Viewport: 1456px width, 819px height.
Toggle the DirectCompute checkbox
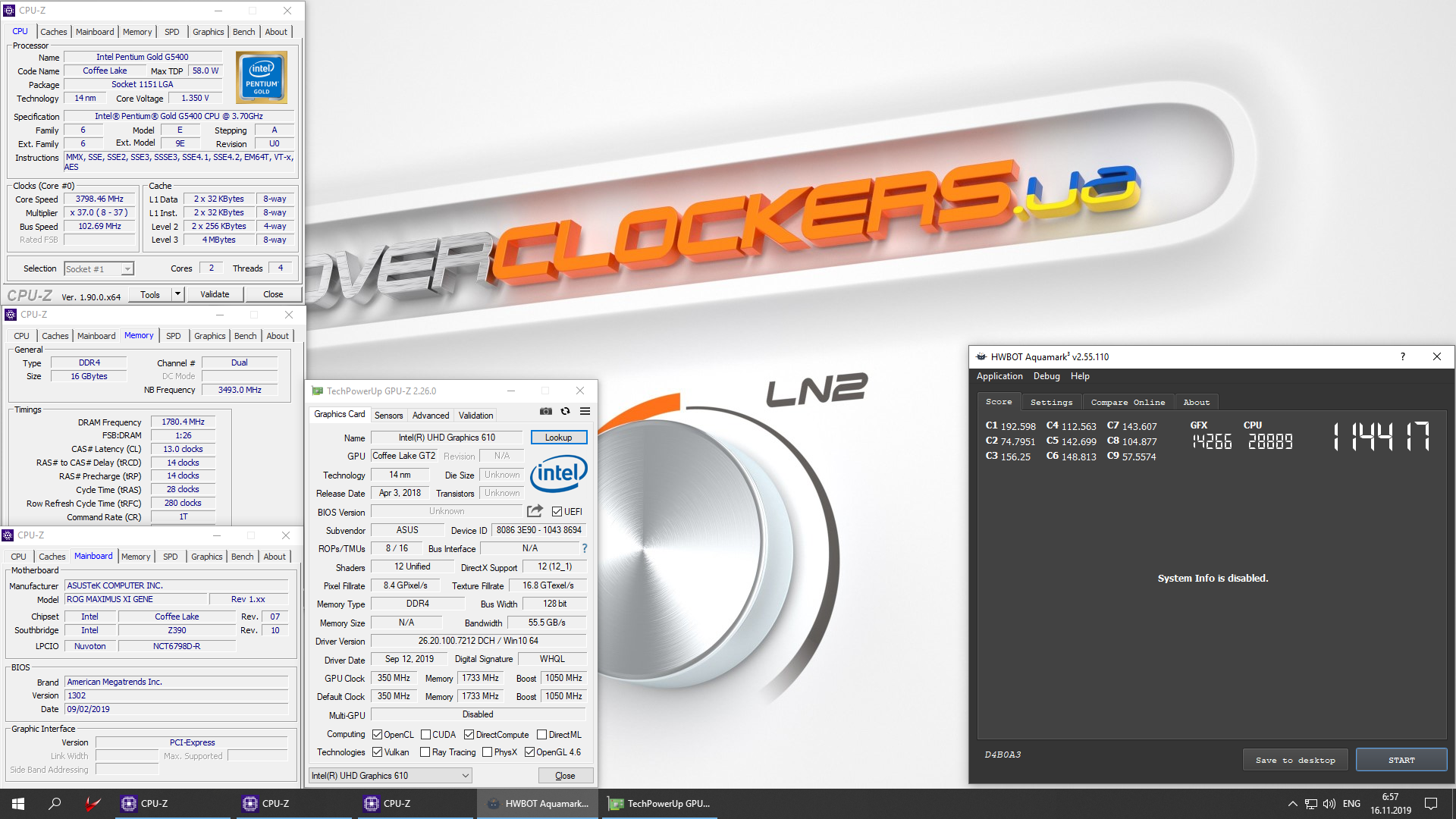pyautogui.click(x=469, y=735)
